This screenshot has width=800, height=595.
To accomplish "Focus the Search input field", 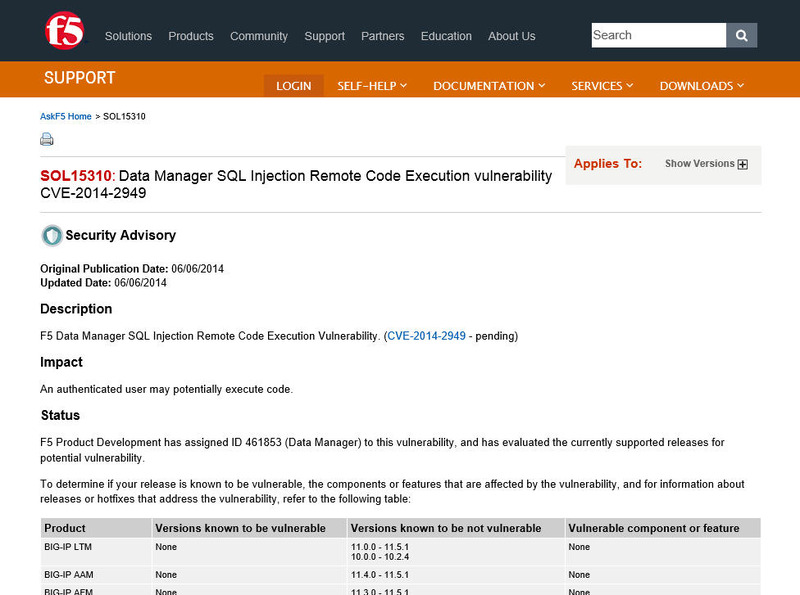I will pos(657,35).
